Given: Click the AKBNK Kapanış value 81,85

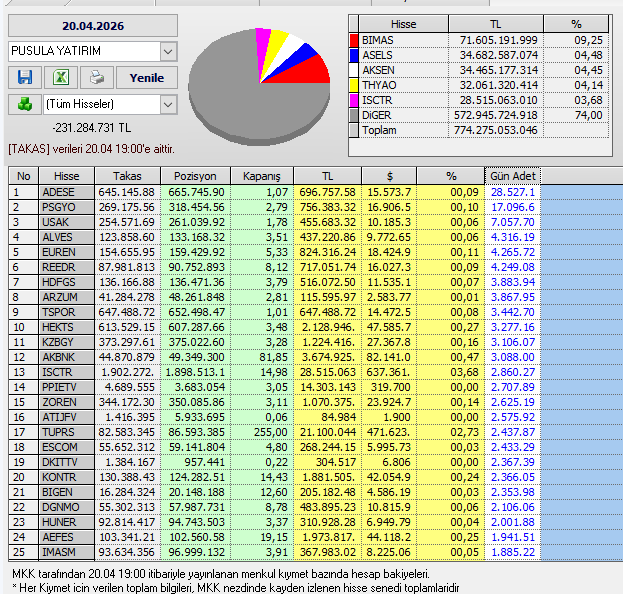Looking at the screenshot, I should [273, 358].
